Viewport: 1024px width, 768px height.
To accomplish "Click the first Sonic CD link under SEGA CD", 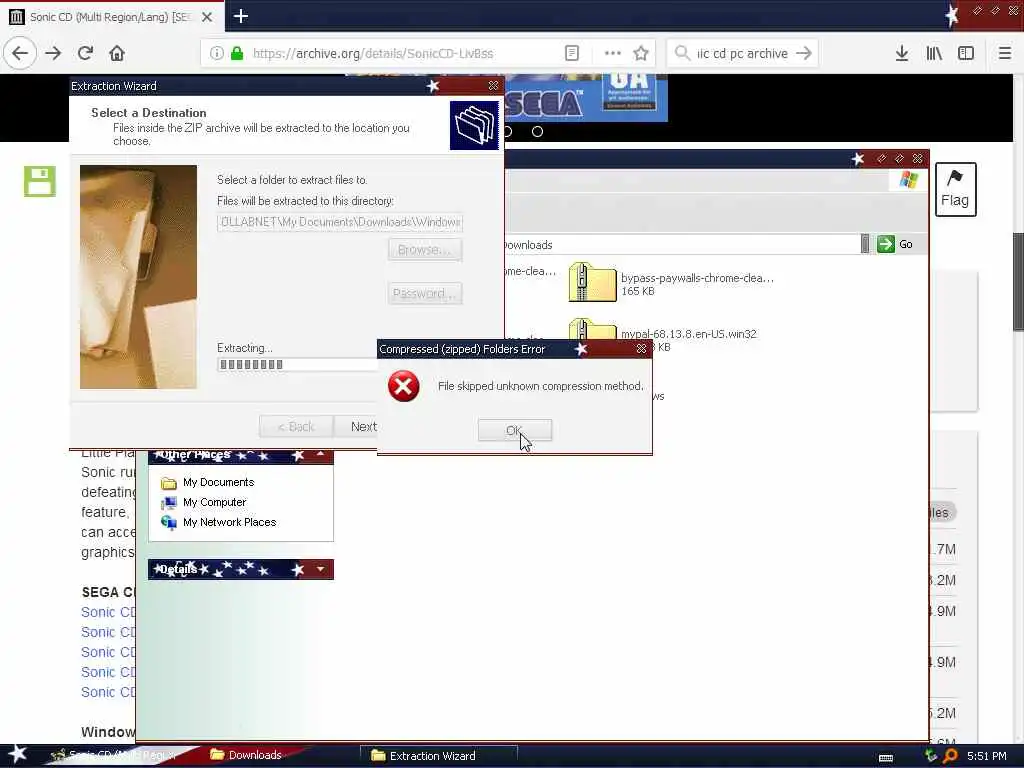I will point(108,612).
